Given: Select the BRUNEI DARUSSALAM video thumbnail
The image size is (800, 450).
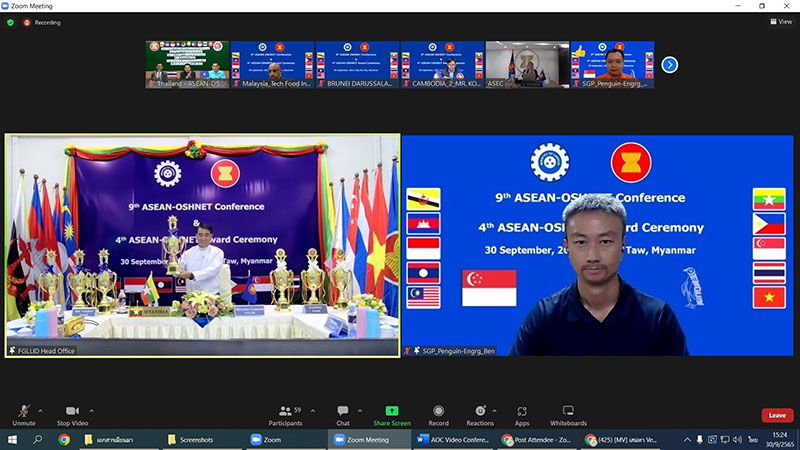Looking at the screenshot, I should pyautogui.click(x=357, y=65).
